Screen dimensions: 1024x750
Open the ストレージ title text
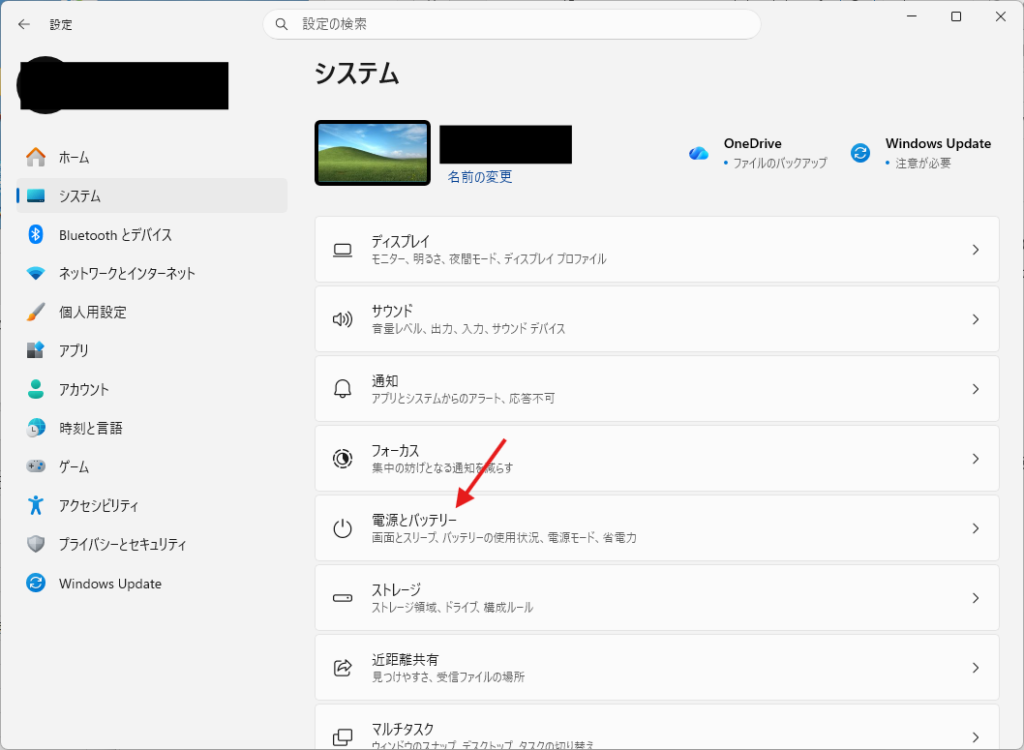coord(396,589)
